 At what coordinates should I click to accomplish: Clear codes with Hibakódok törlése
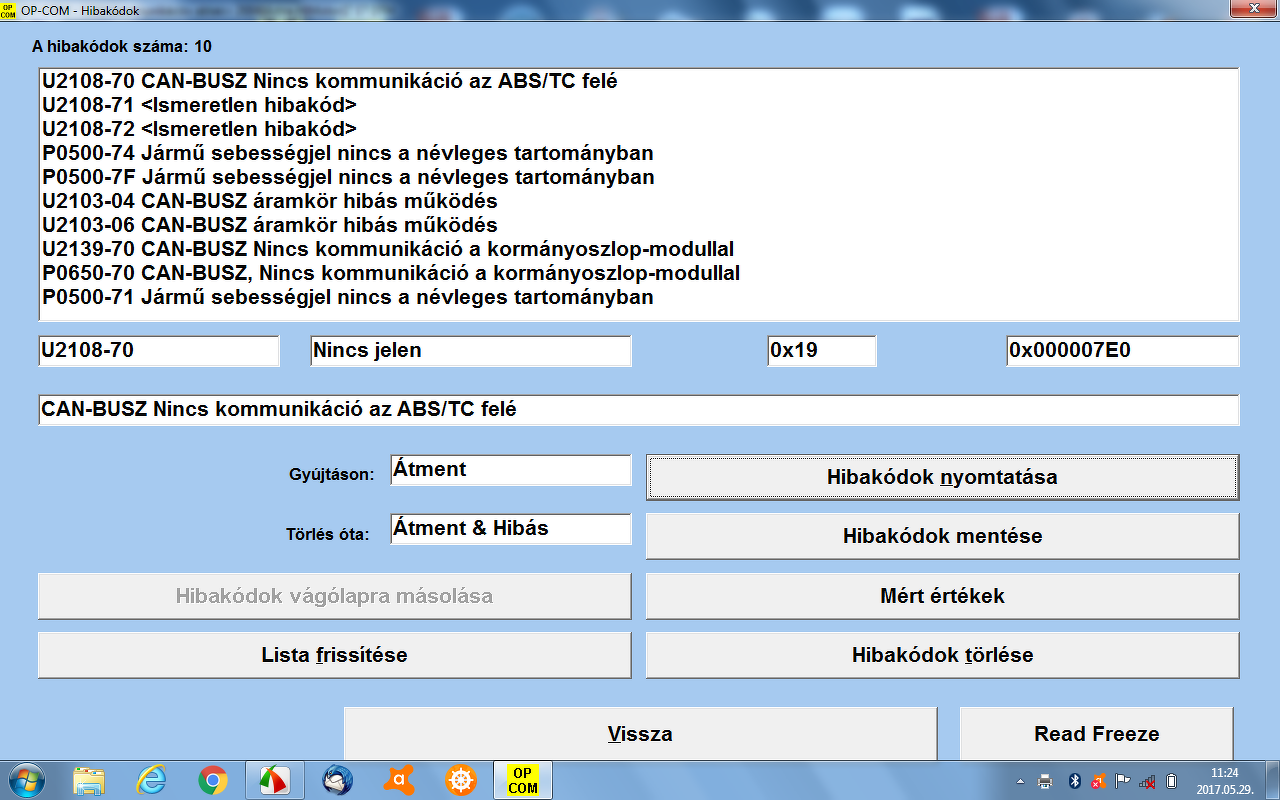pos(942,656)
